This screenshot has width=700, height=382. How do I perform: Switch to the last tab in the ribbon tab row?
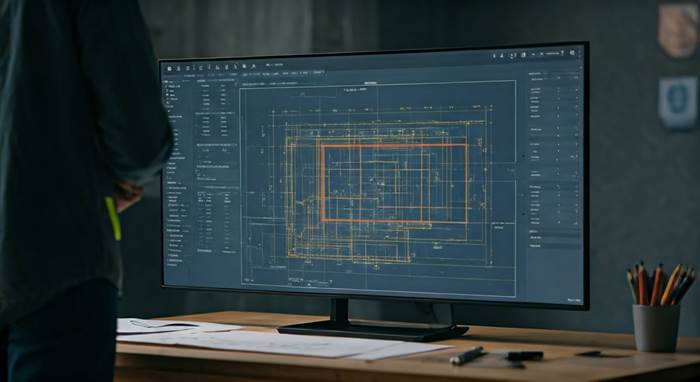[318, 72]
